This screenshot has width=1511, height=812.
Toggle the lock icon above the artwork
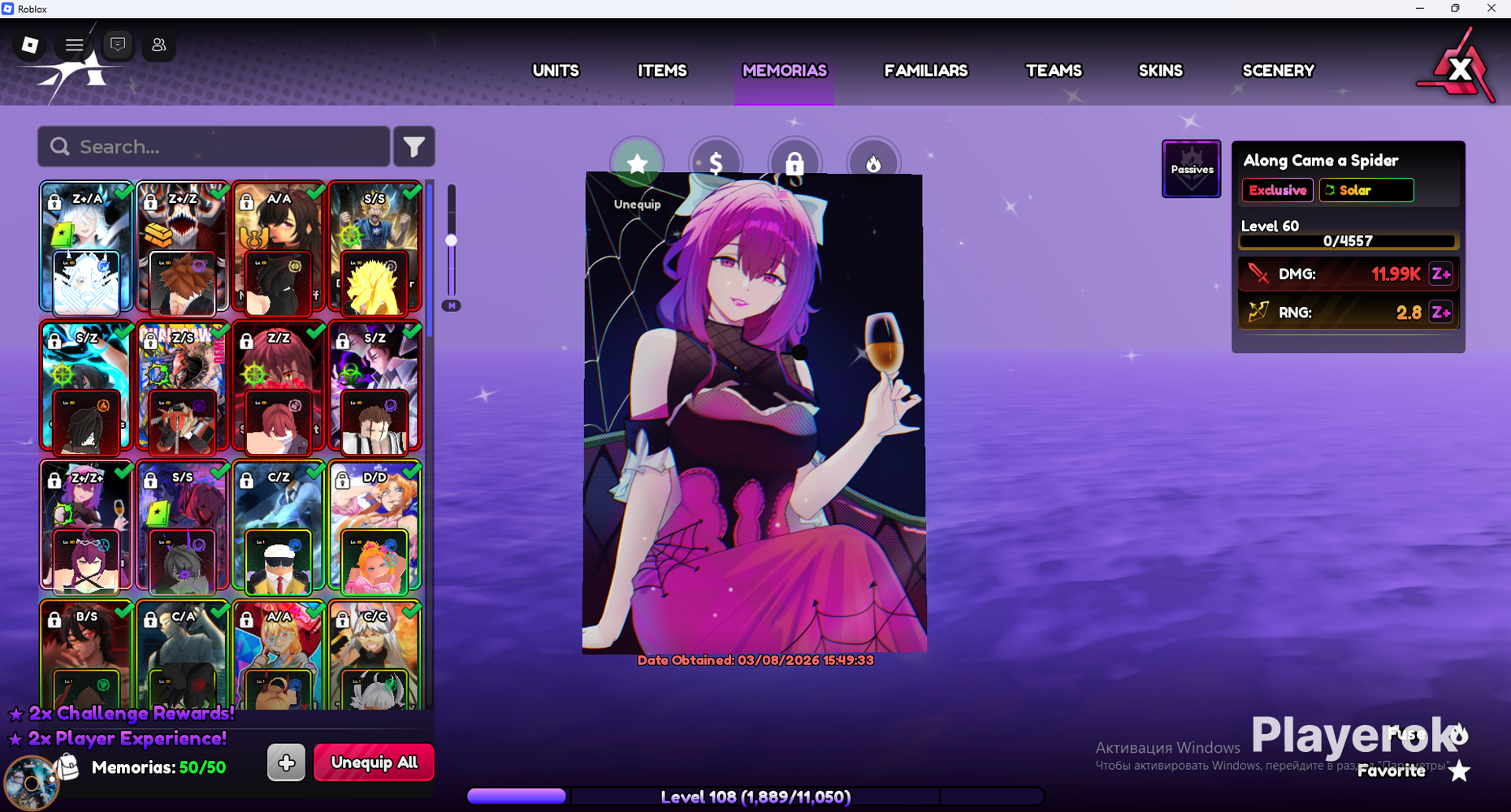(794, 163)
